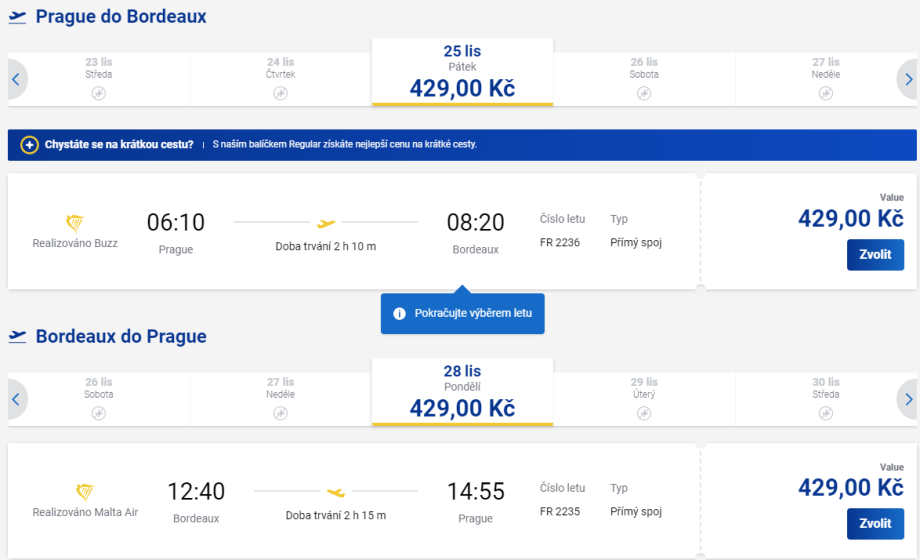
Task: Show earlier outbound dates with the left arrow
Action: pos(16,79)
